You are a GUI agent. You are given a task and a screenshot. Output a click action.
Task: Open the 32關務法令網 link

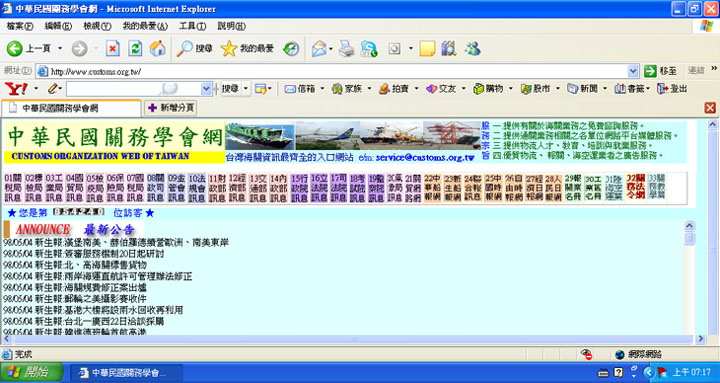[636, 186]
